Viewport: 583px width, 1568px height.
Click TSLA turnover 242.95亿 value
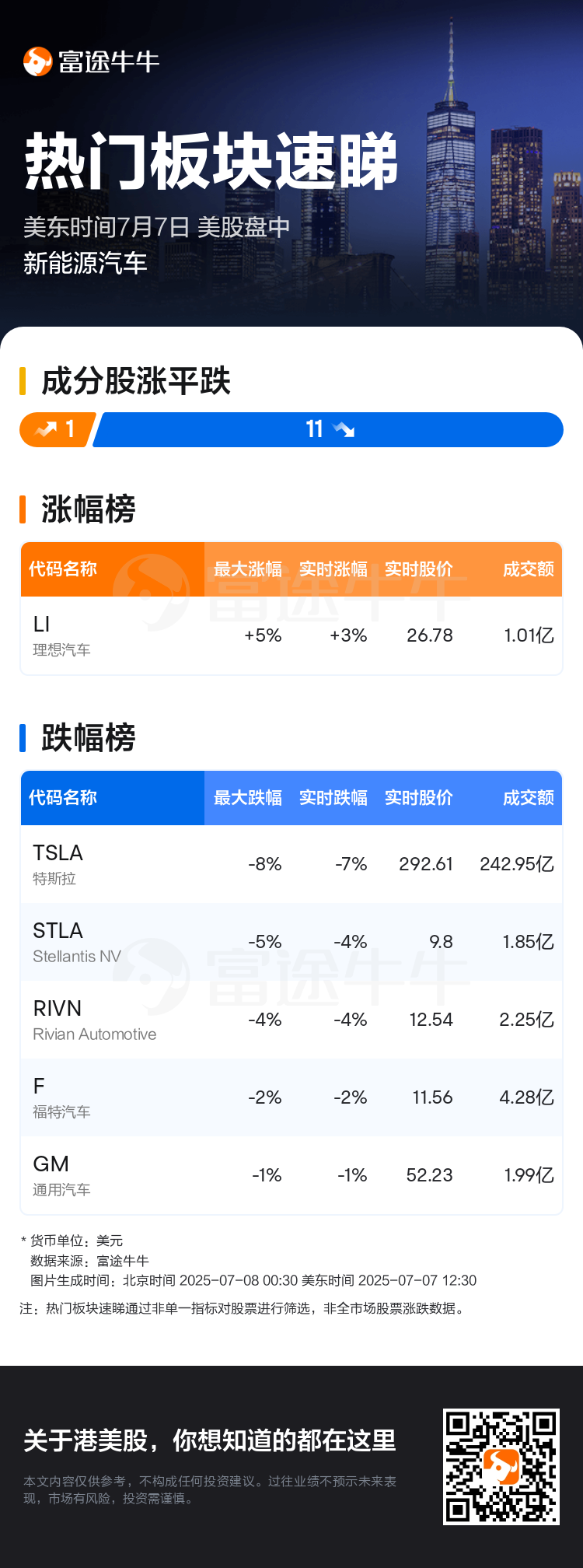517,864
